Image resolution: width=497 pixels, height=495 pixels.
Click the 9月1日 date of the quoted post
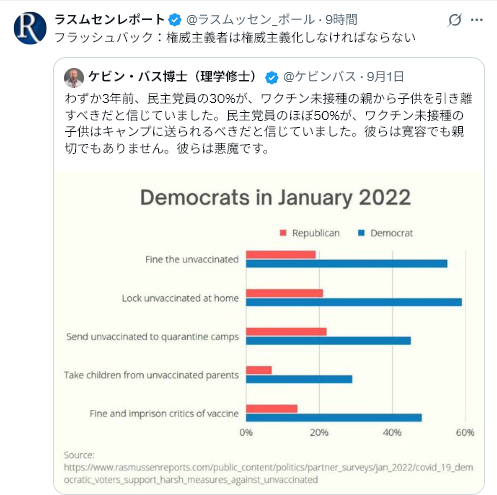(386, 77)
